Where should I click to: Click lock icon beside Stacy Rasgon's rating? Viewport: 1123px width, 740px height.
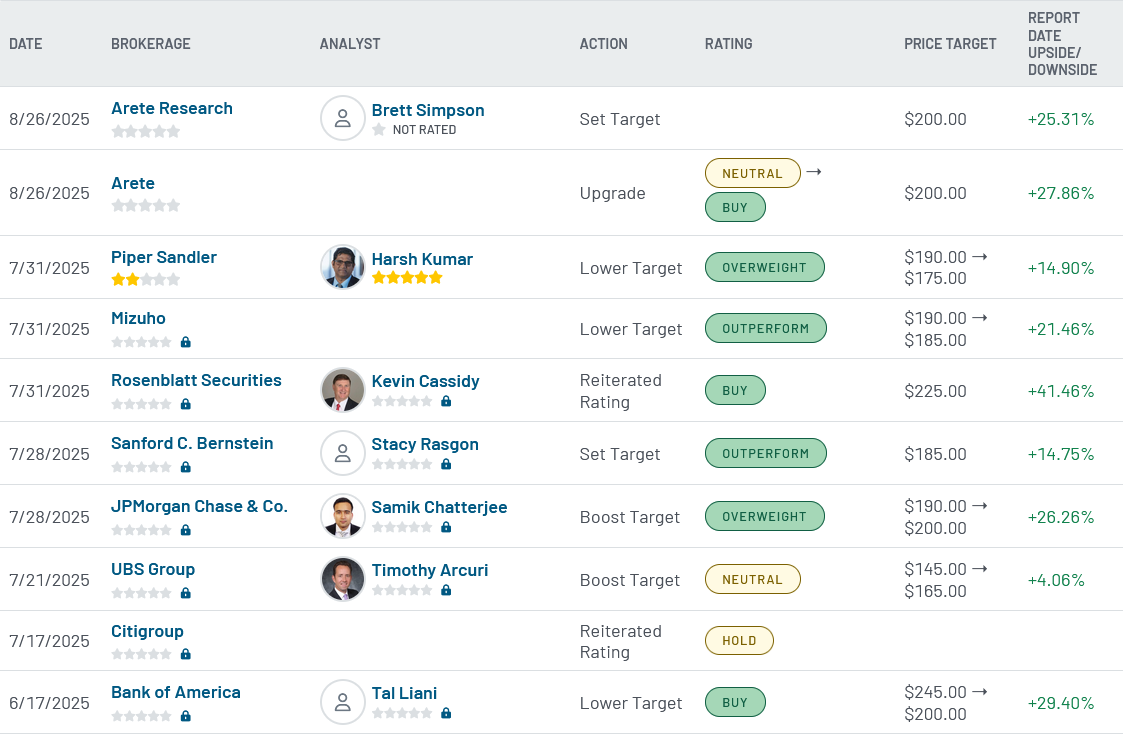click(x=446, y=464)
